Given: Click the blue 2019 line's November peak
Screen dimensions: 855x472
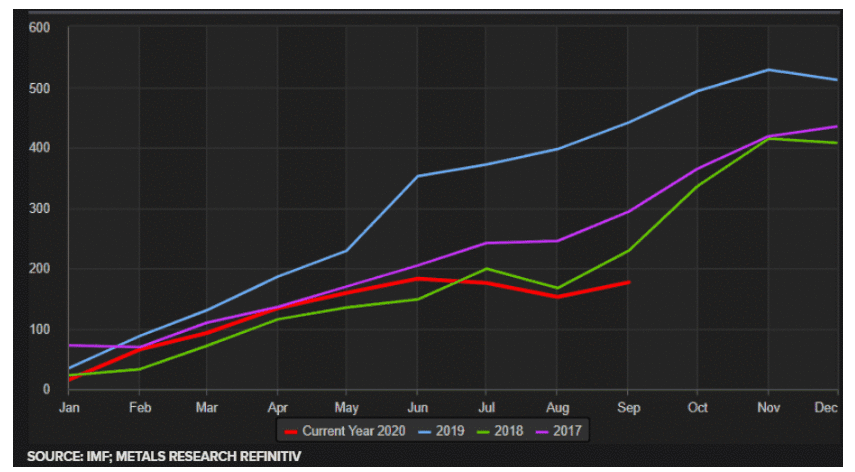Looking at the screenshot, I should (x=768, y=70).
